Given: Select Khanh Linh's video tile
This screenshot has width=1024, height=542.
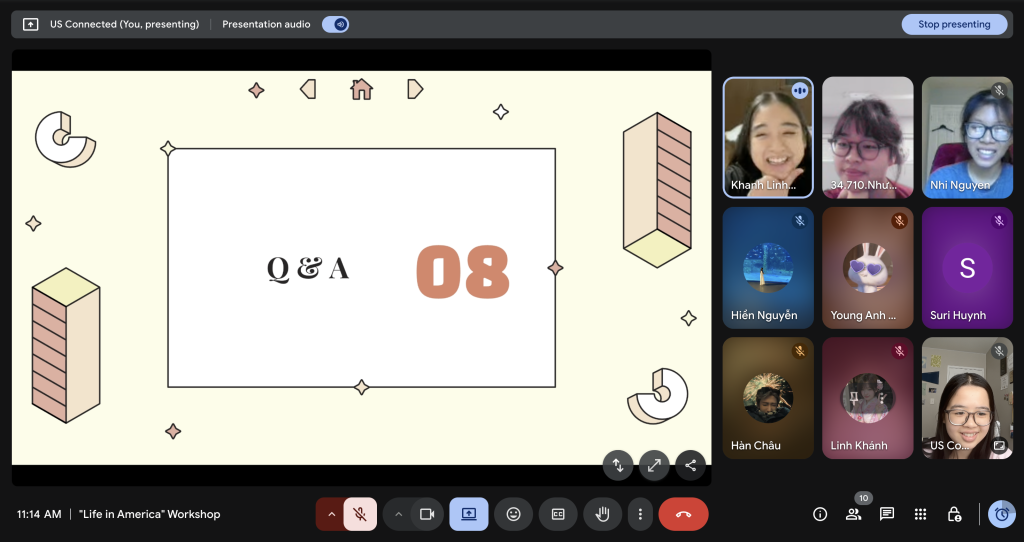Looking at the screenshot, I should point(768,138).
